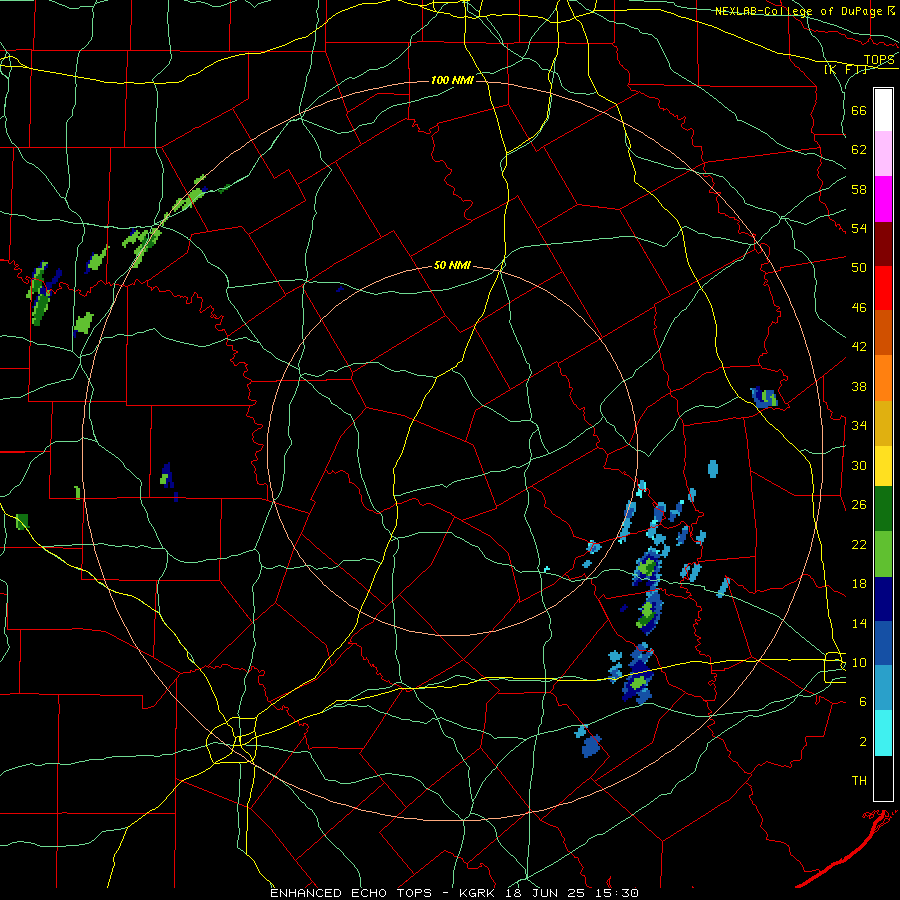Click the dark orange legend band
Screen dimensions: 900x900
click(883, 332)
